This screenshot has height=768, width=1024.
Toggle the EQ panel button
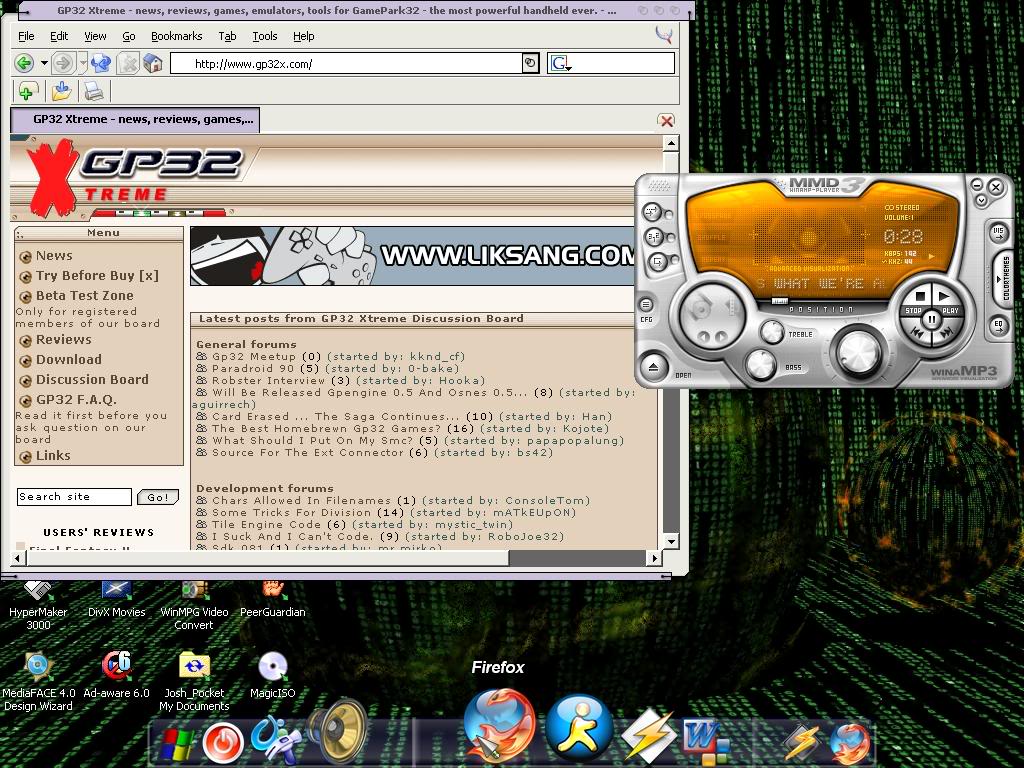998,325
